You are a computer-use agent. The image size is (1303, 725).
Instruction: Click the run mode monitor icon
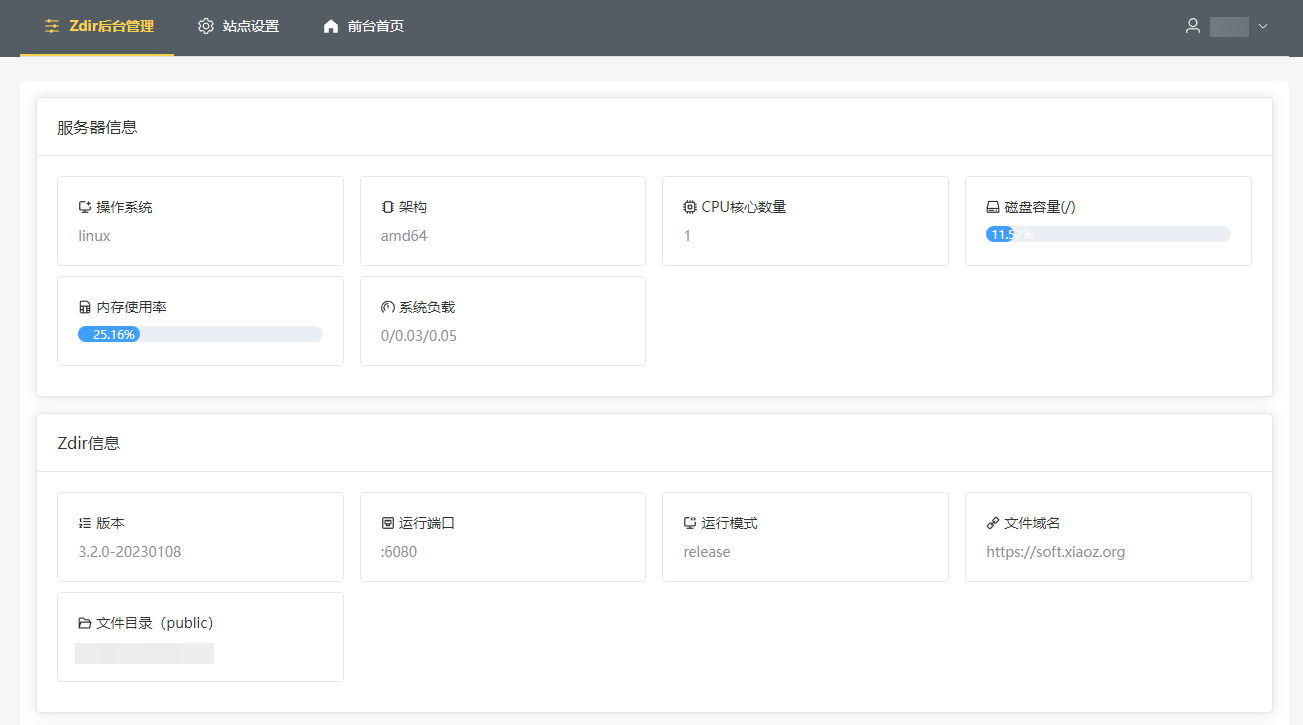click(690, 524)
